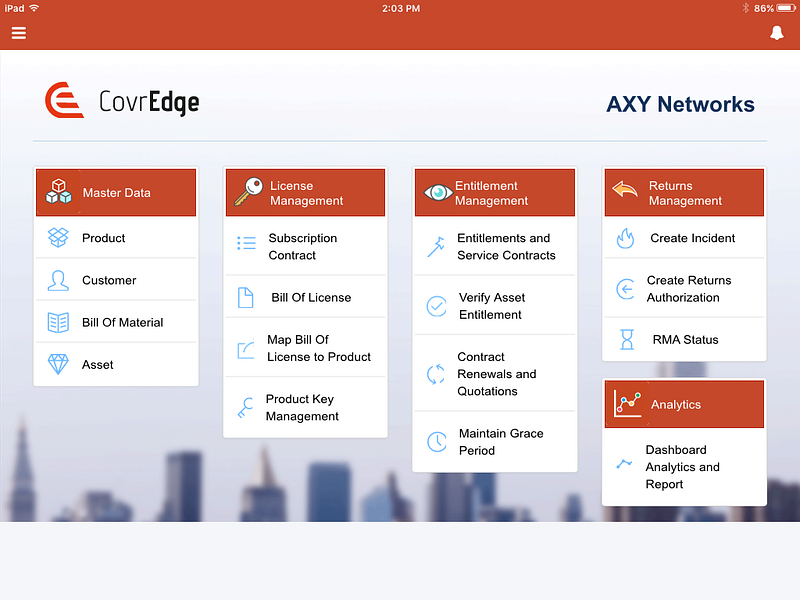Open Dashboard Analytics and Report
Viewport: 800px width, 600px height.
point(684,467)
